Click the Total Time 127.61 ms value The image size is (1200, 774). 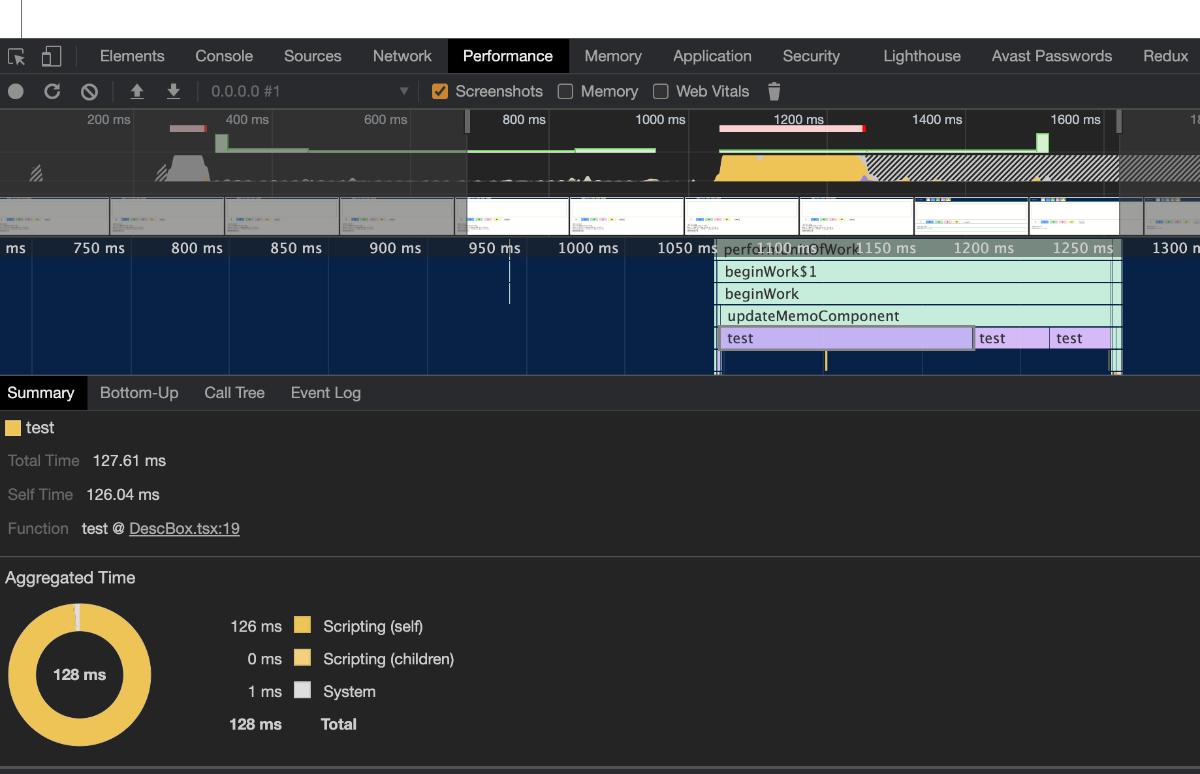[129, 461]
